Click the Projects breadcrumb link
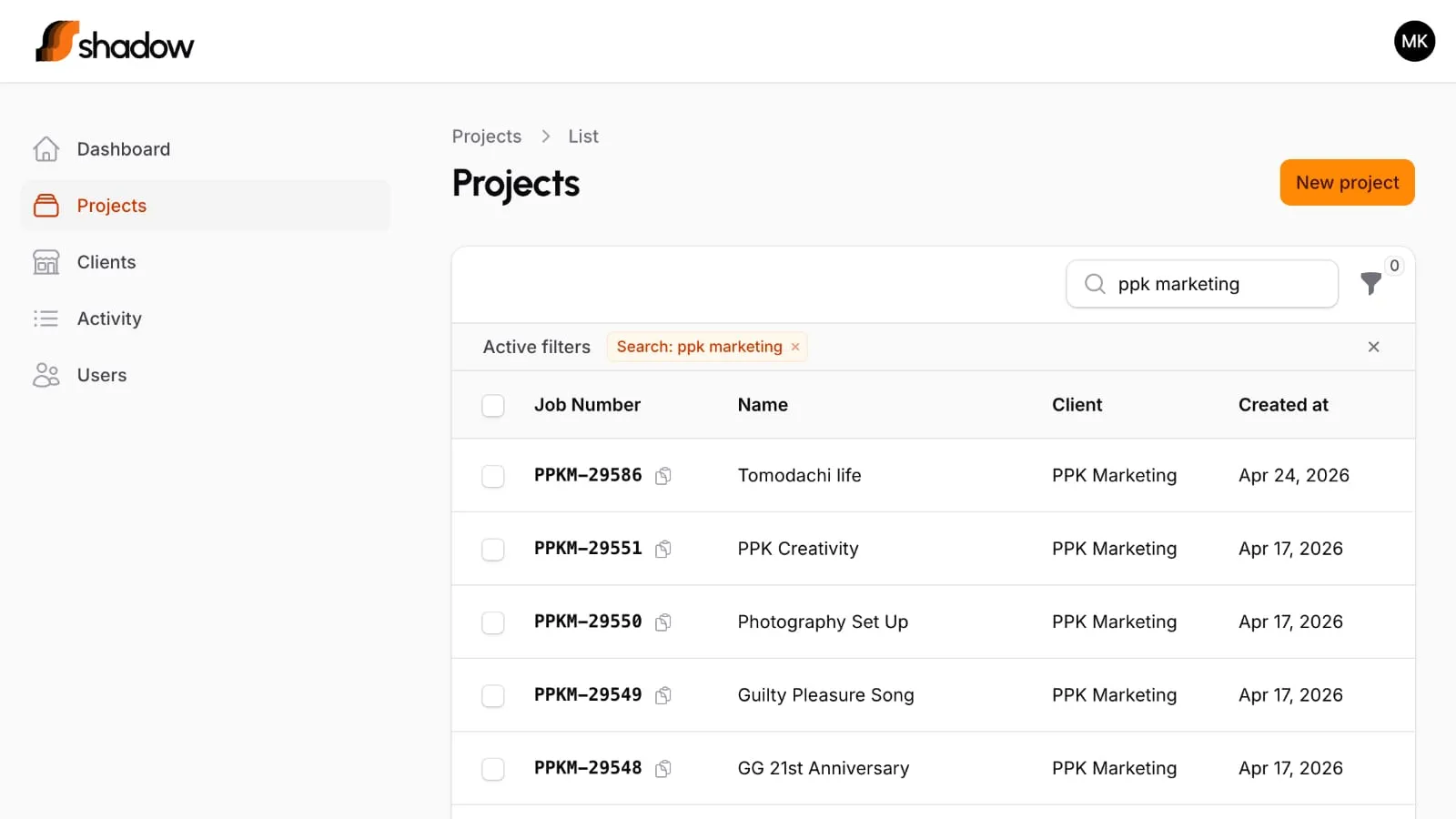1456x819 pixels. (x=487, y=136)
